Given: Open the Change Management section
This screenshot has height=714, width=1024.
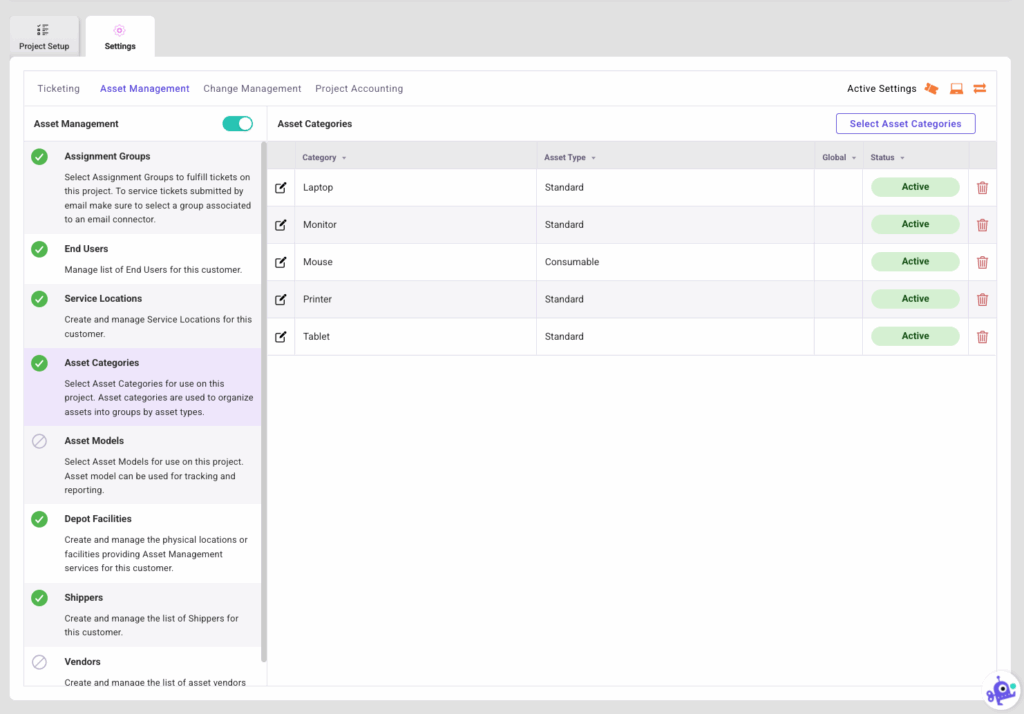Looking at the screenshot, I should (252, 88).
